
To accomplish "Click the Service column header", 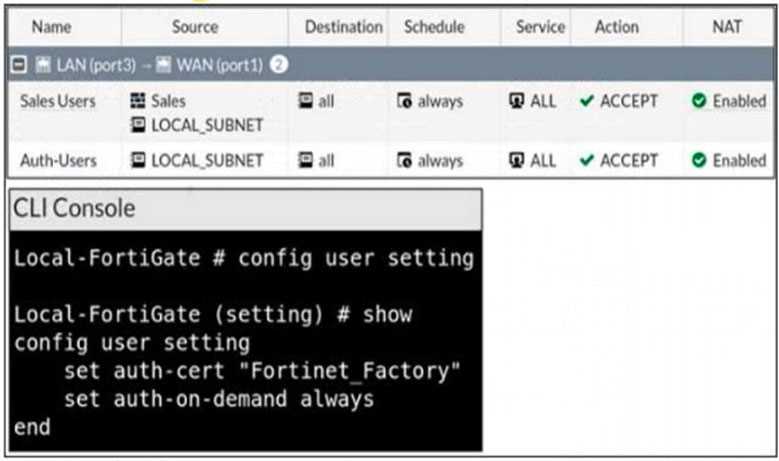I will click(x=540, y=27).
